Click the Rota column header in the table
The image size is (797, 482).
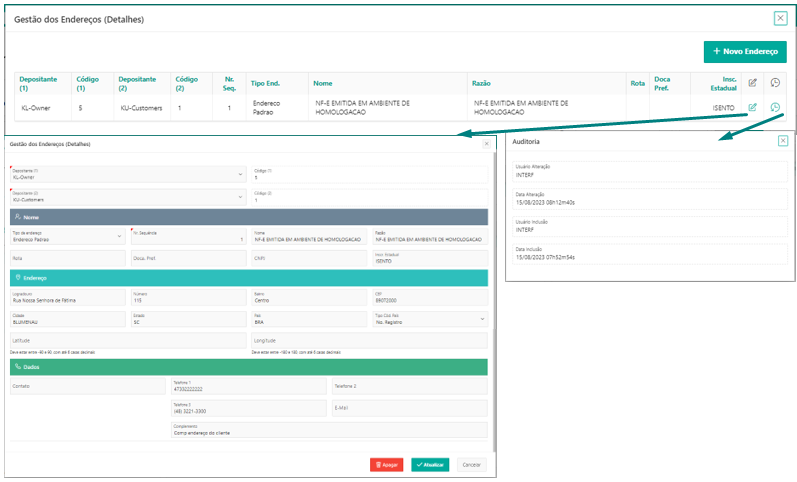(x=638, y=83)
